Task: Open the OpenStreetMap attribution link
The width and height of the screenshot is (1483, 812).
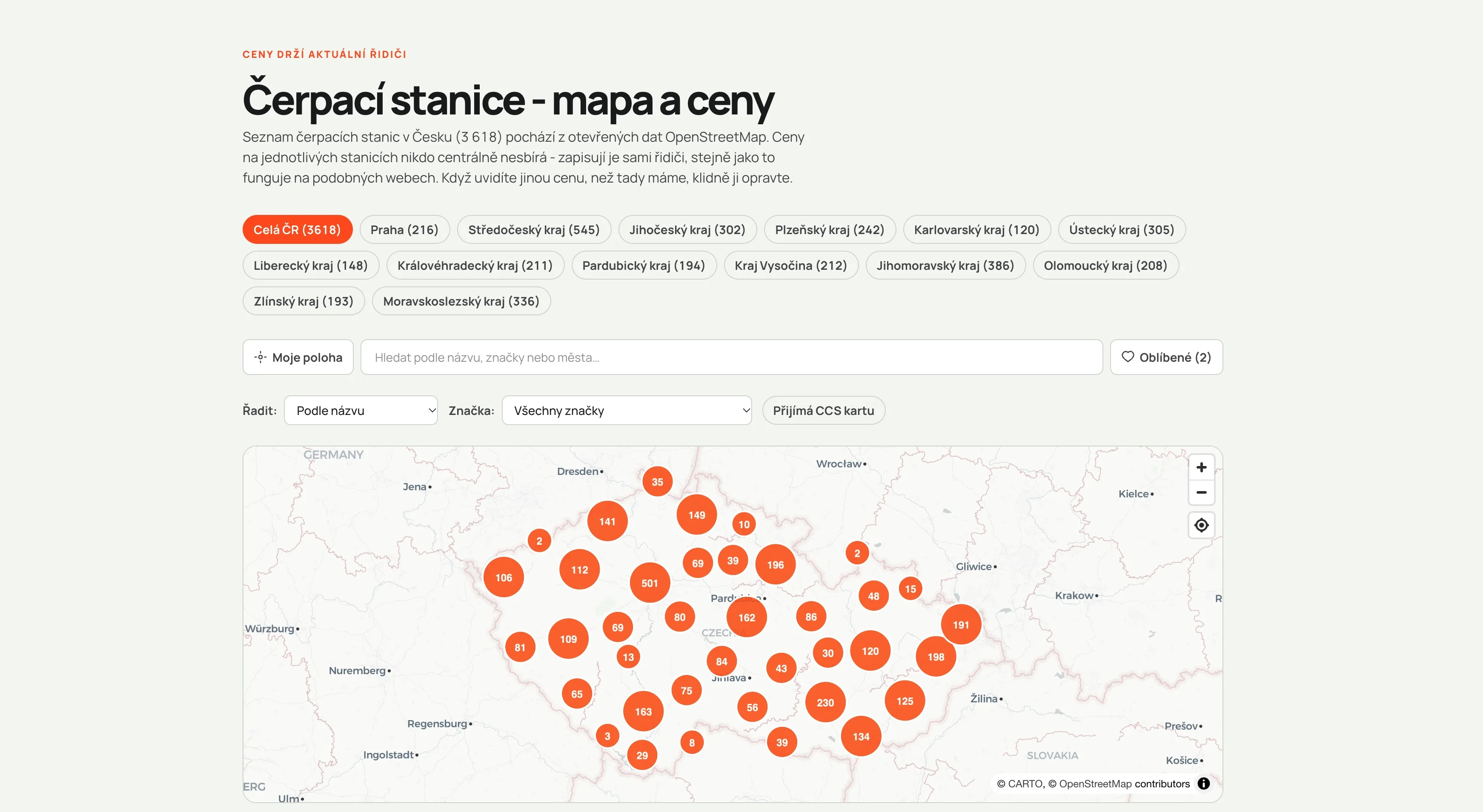Action: coord(1096,784)
